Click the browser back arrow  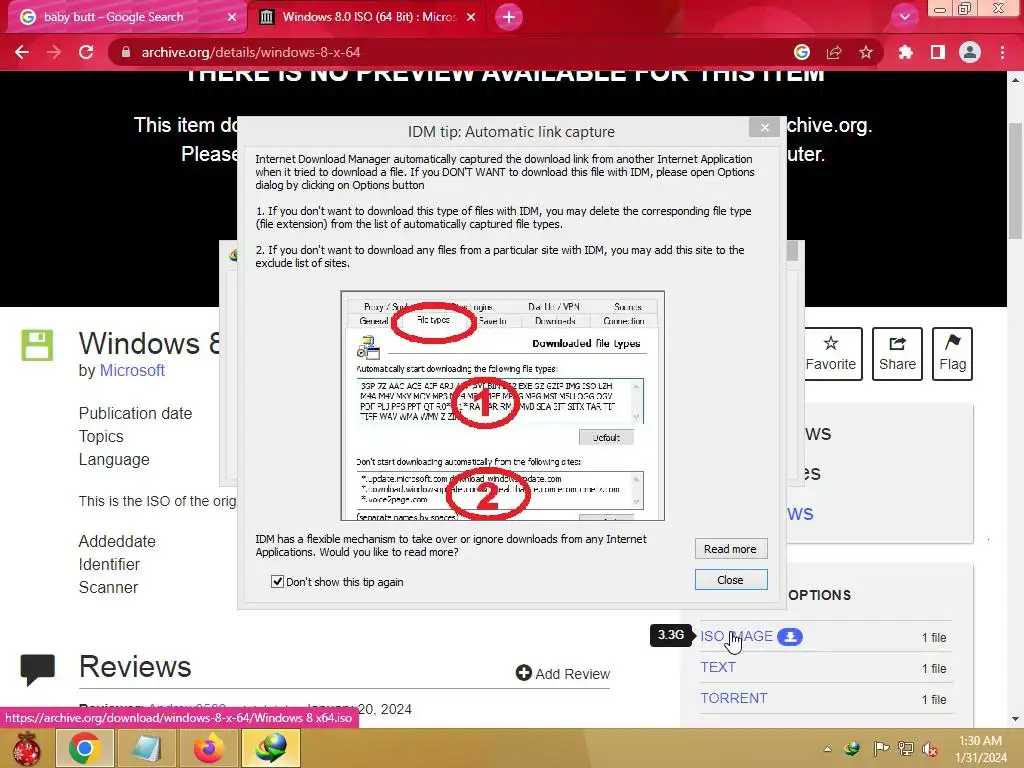pyautogui.click(x=22, y=52)
